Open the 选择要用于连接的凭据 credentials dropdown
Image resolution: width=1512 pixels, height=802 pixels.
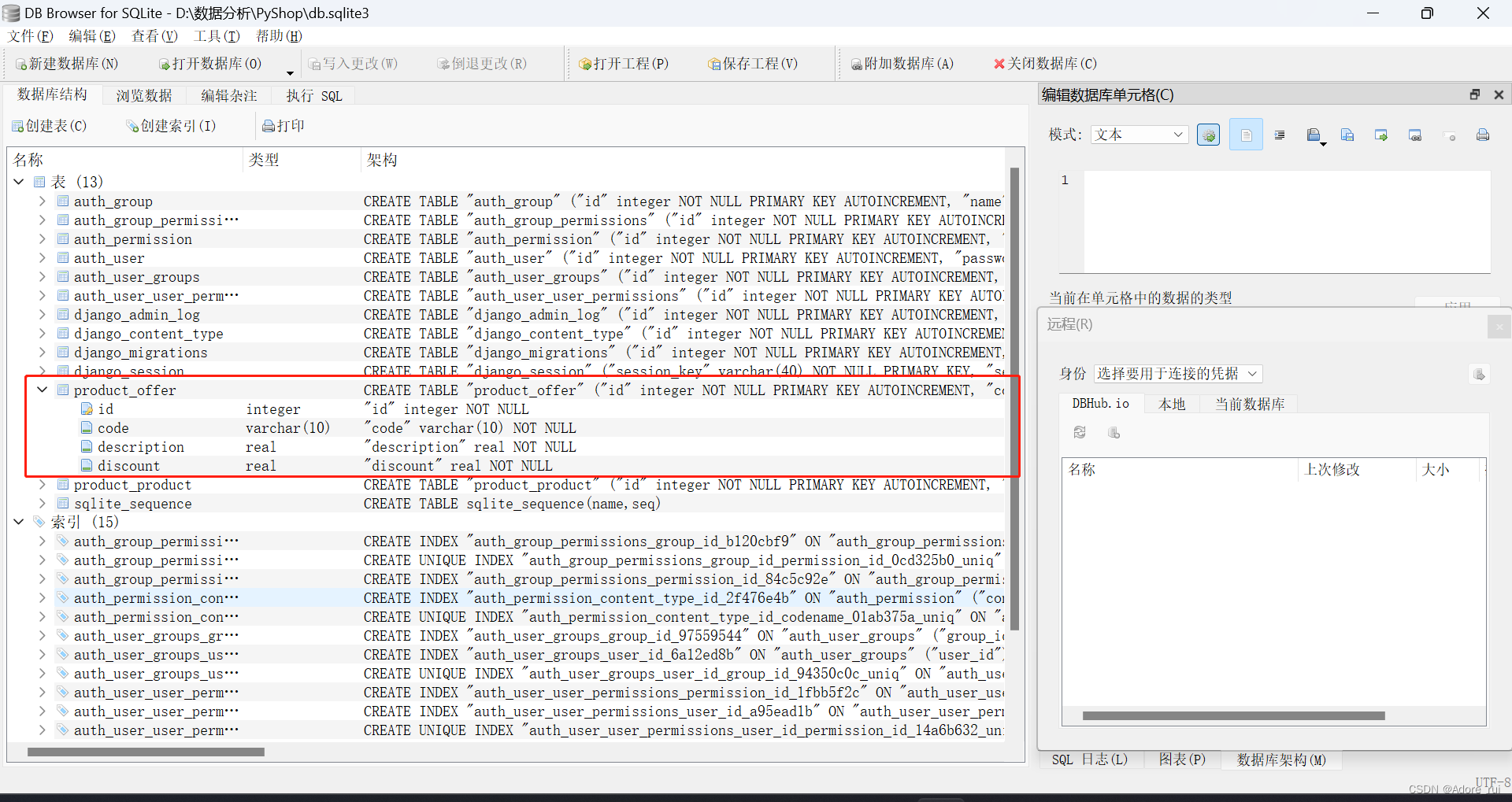click(x=1177, y=374)
